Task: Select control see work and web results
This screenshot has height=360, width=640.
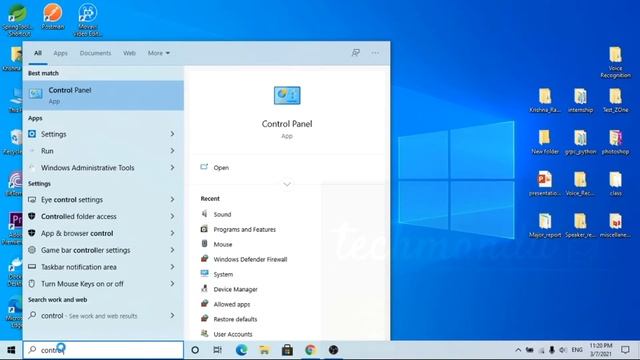Action: 103,316
